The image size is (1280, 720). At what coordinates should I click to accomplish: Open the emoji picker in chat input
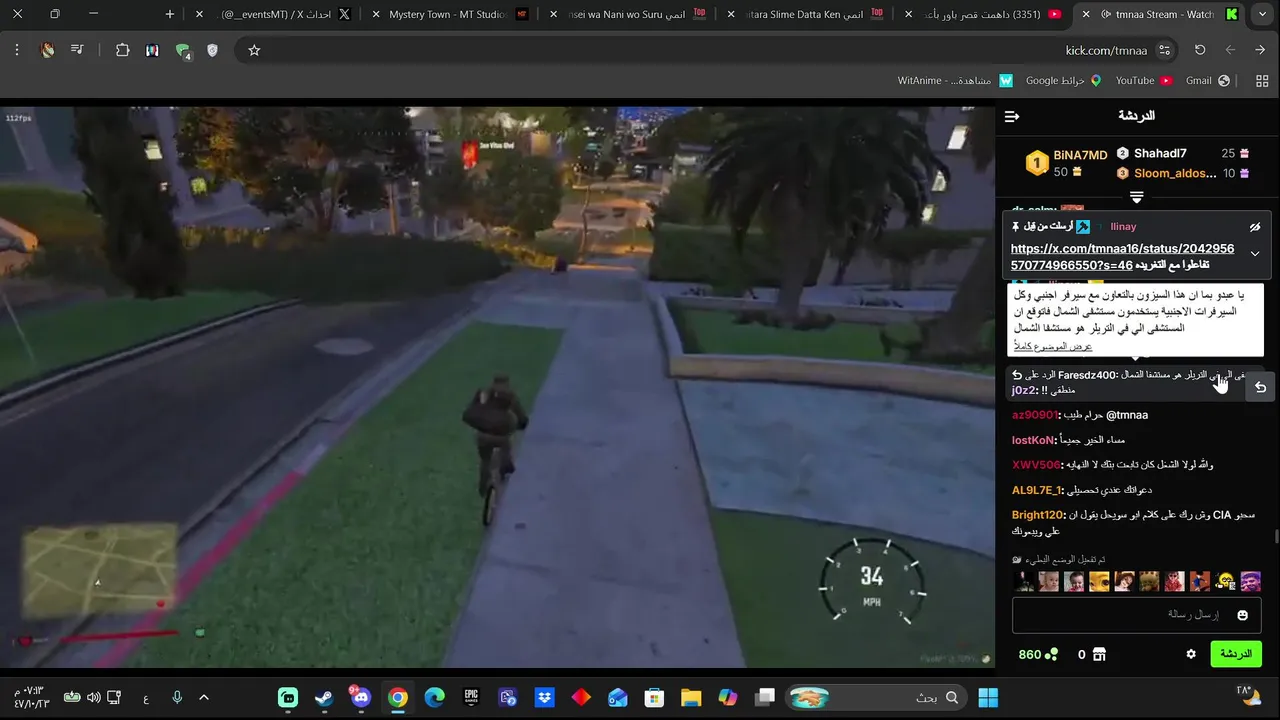point(1243,615)
